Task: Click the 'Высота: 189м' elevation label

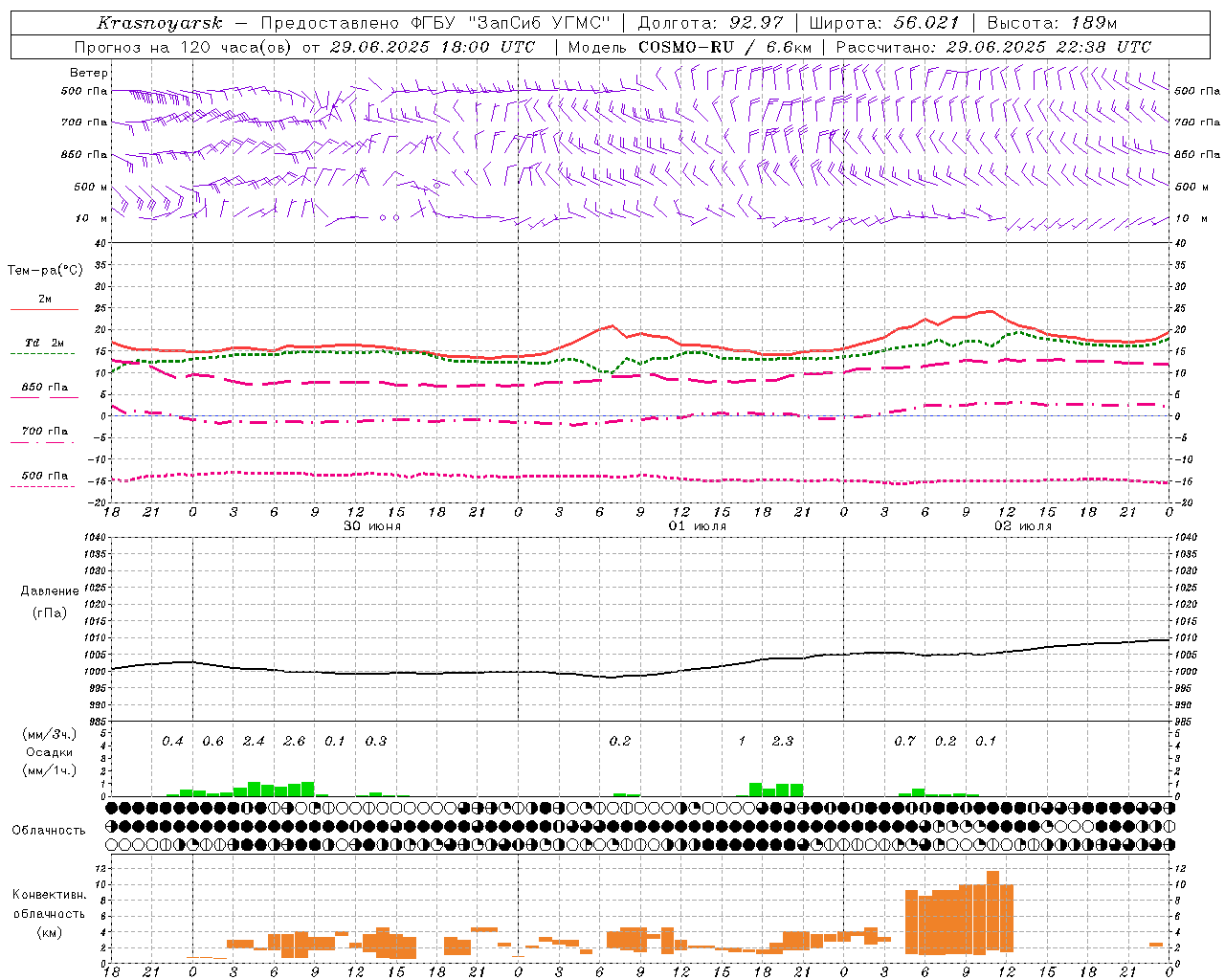Action: (x=1052, y=23)
